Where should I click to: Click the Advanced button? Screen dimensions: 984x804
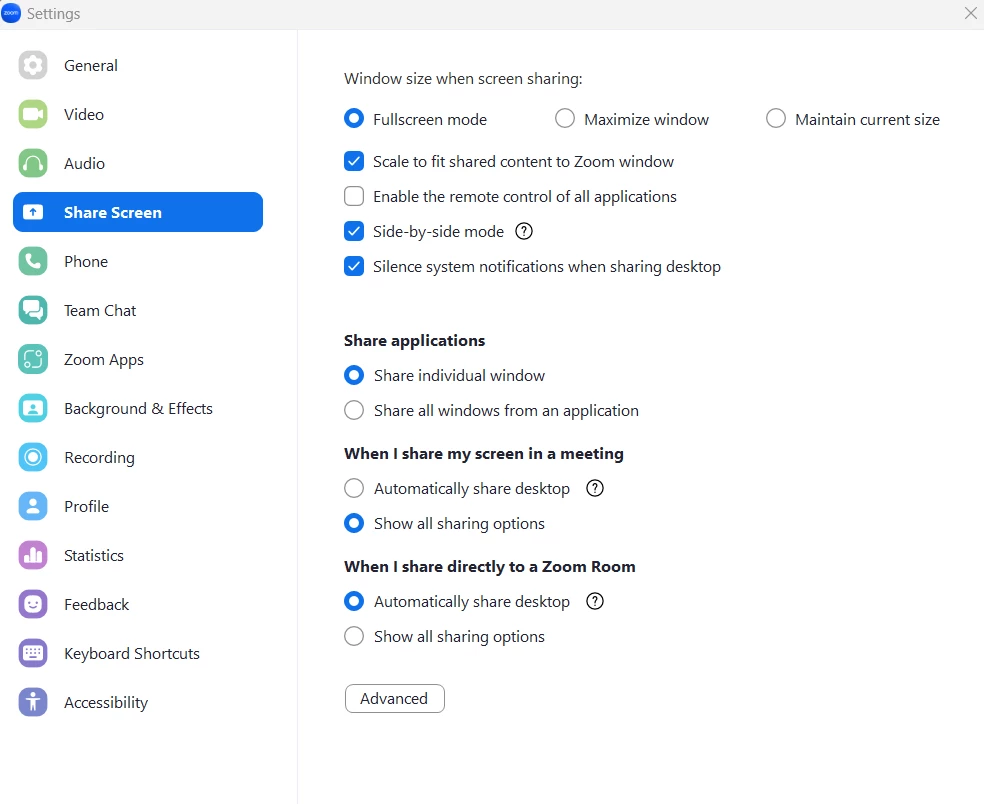(x=395, y=699)
